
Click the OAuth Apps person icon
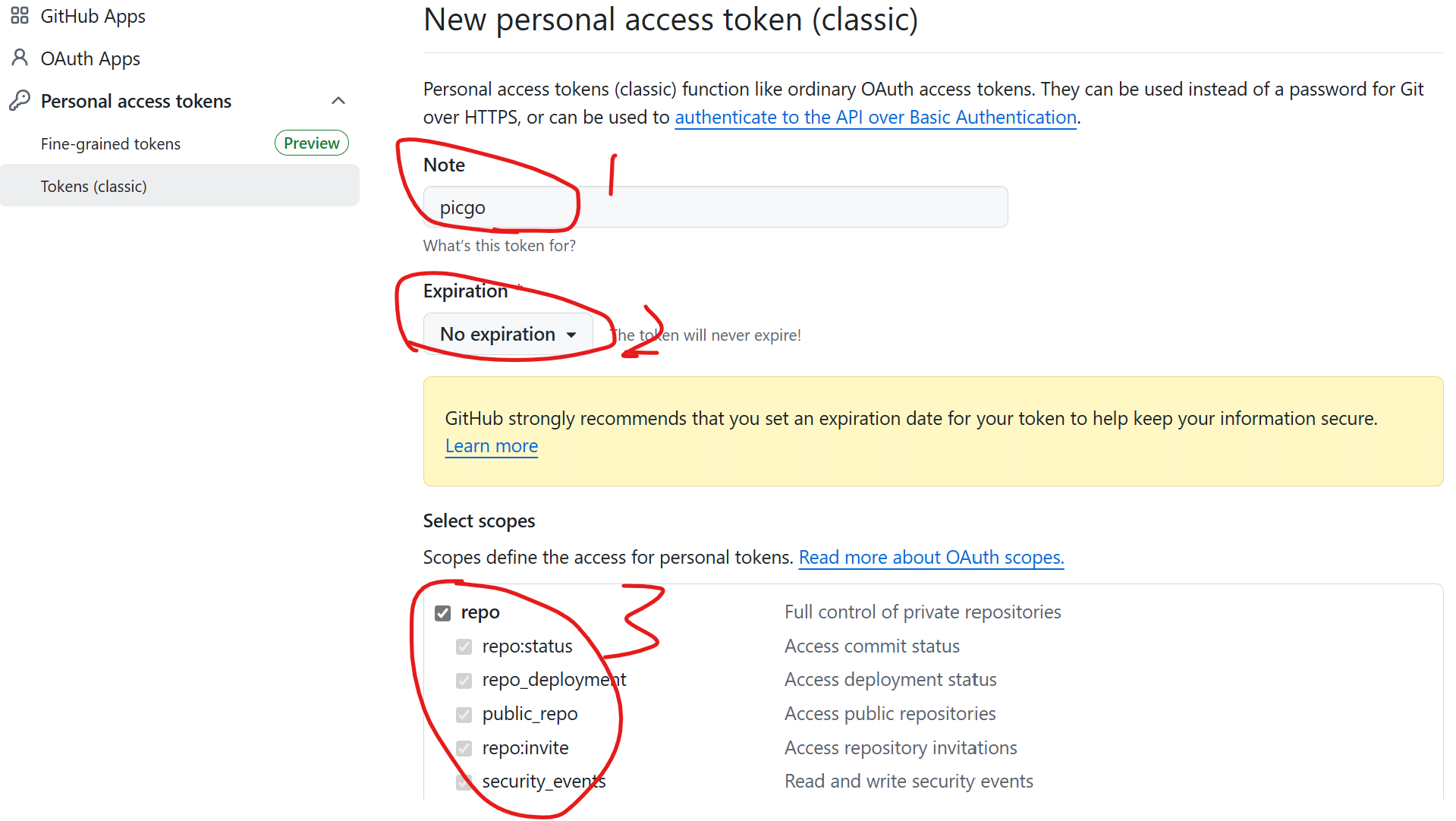point(20,58)
